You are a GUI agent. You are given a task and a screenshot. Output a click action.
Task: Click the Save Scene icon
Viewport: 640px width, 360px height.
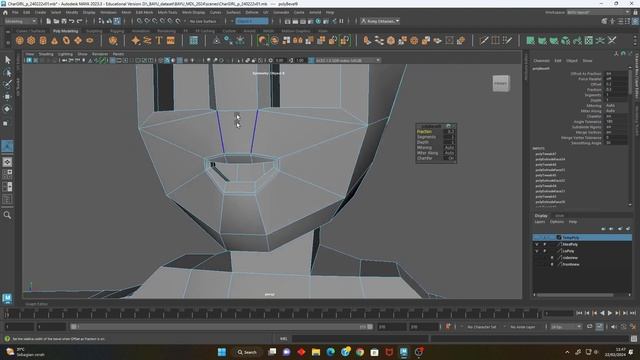[x=64, y=21]
